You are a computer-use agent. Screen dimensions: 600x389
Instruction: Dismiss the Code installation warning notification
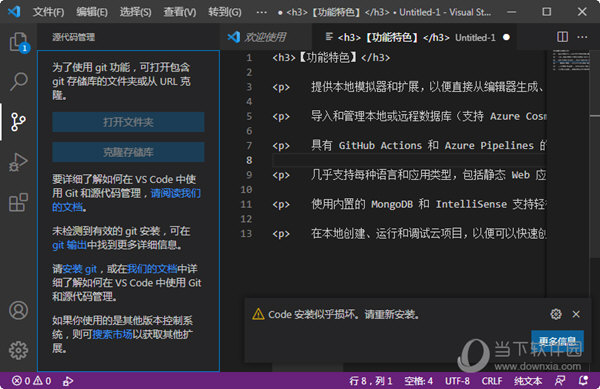click(576, 314)
